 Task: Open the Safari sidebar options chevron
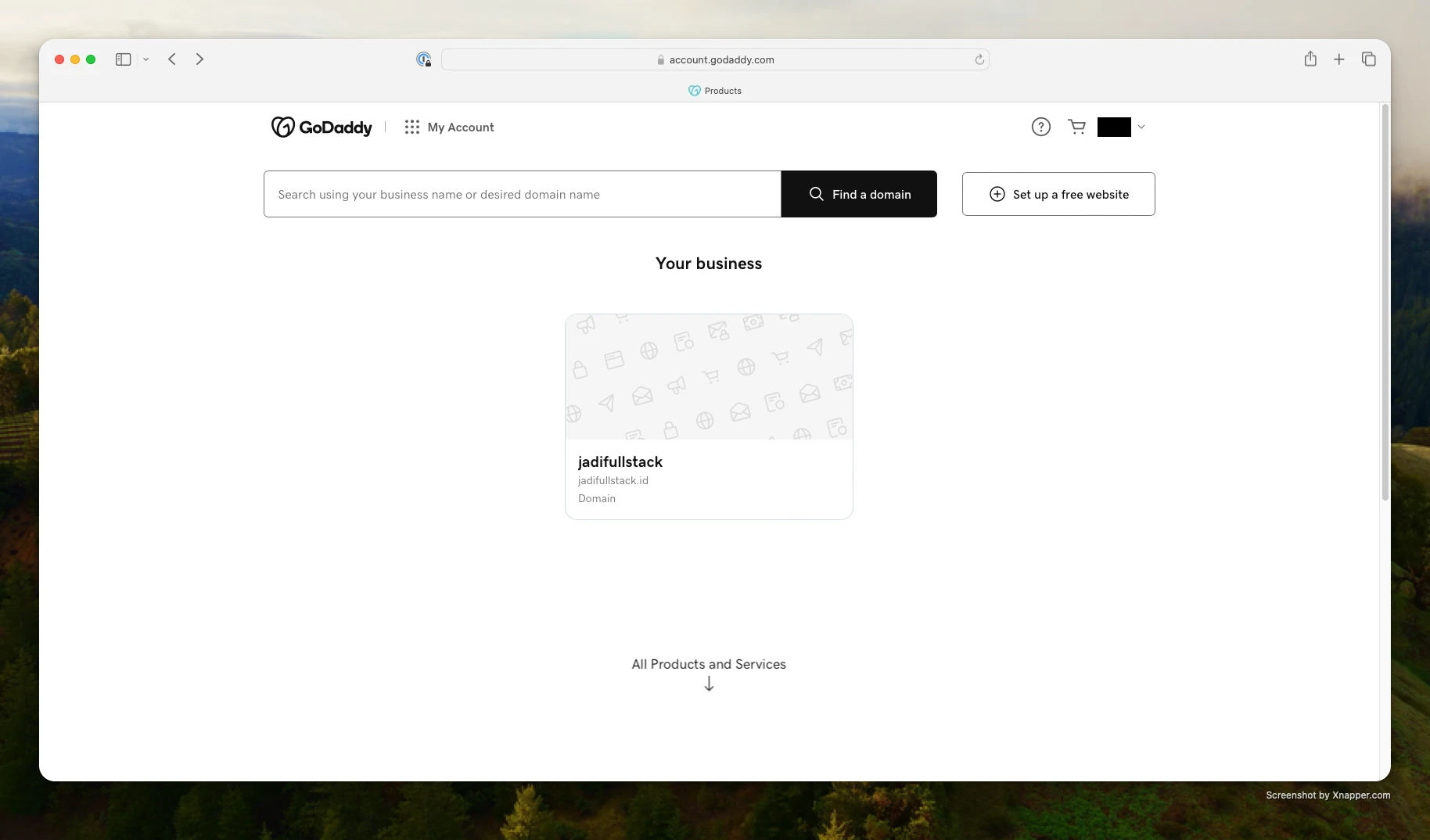pos(146,59)
